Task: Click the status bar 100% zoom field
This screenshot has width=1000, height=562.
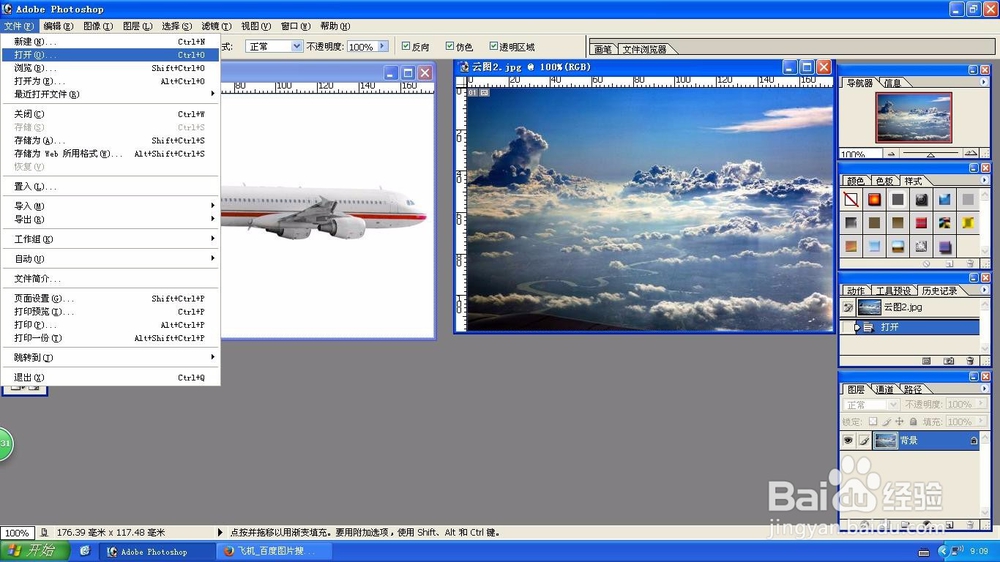Action: click(x=17, y=533)
